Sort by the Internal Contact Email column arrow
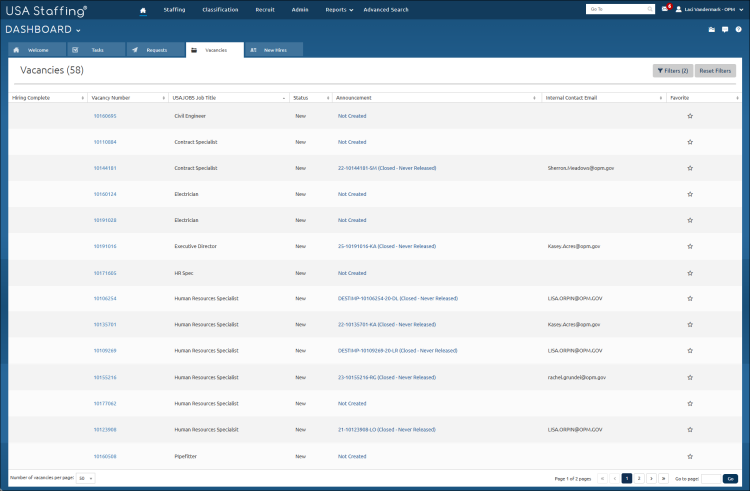 [x=661, y=98]
